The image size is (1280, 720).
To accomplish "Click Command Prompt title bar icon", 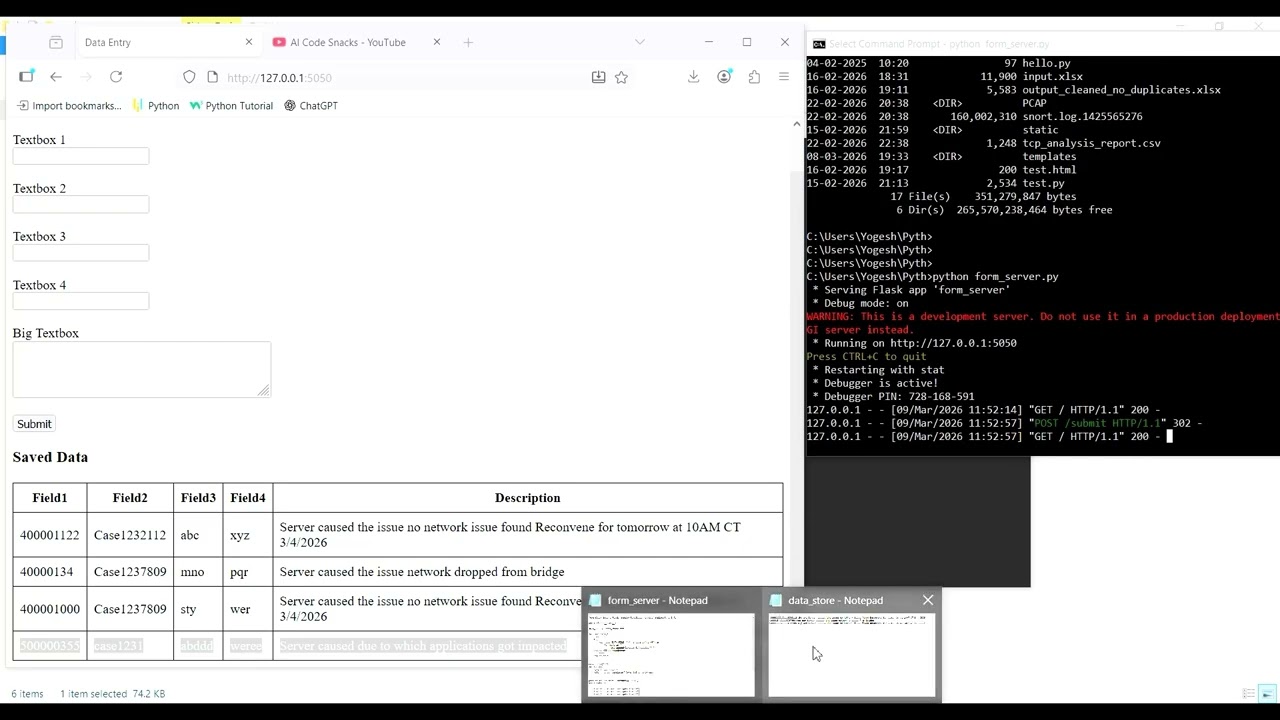I will 818,44.
